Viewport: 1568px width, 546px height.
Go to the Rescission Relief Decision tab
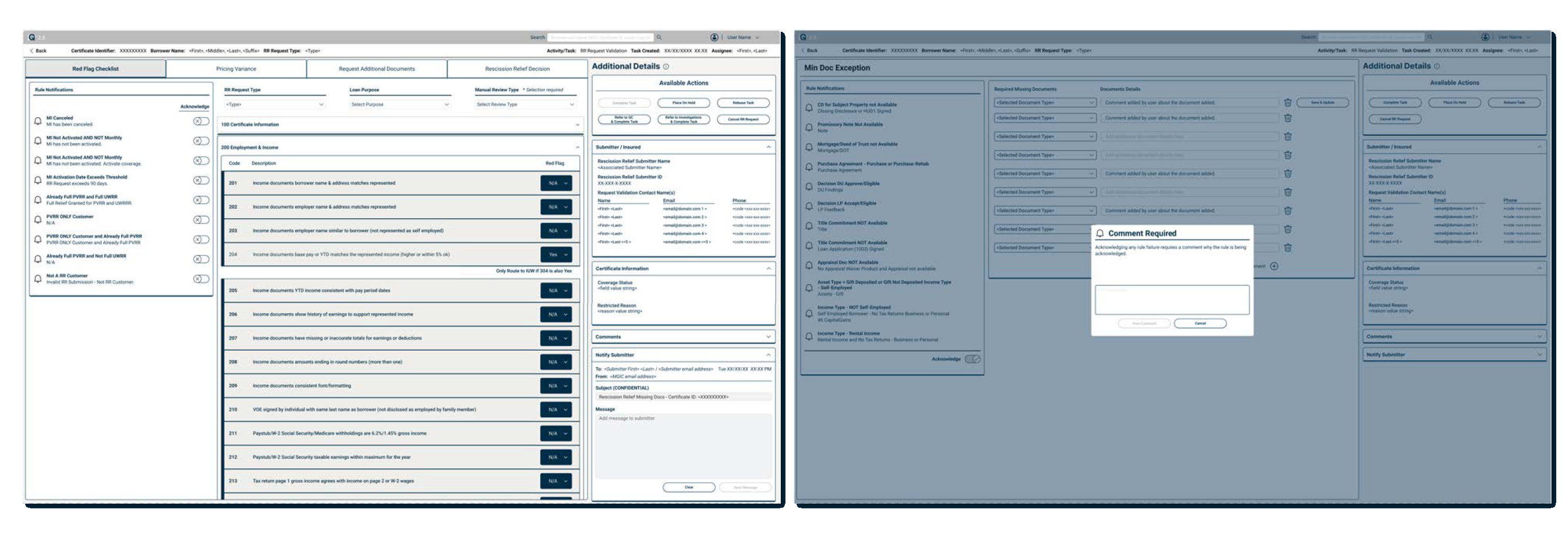pos(517,69)
